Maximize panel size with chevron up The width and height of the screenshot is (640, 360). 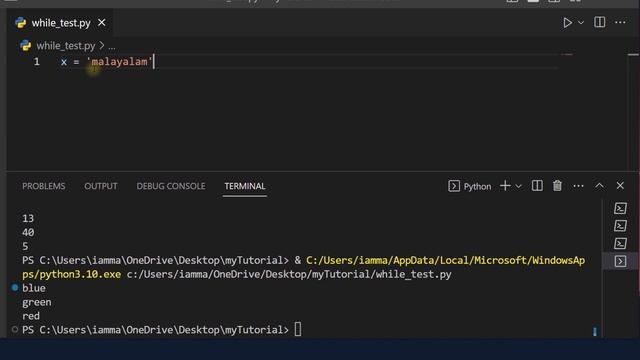click(x=599, y=186)
